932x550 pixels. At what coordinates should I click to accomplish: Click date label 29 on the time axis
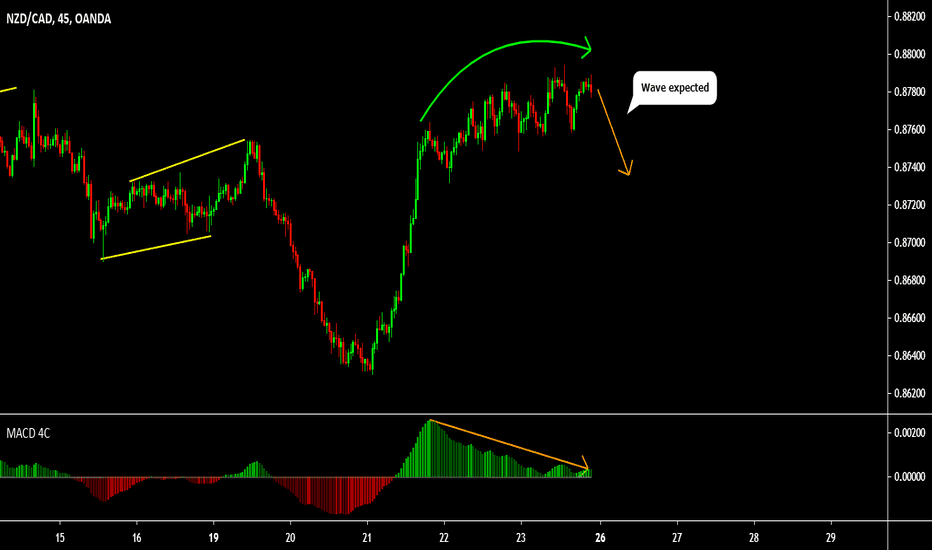pyautogui.click(x=830, y=538)
